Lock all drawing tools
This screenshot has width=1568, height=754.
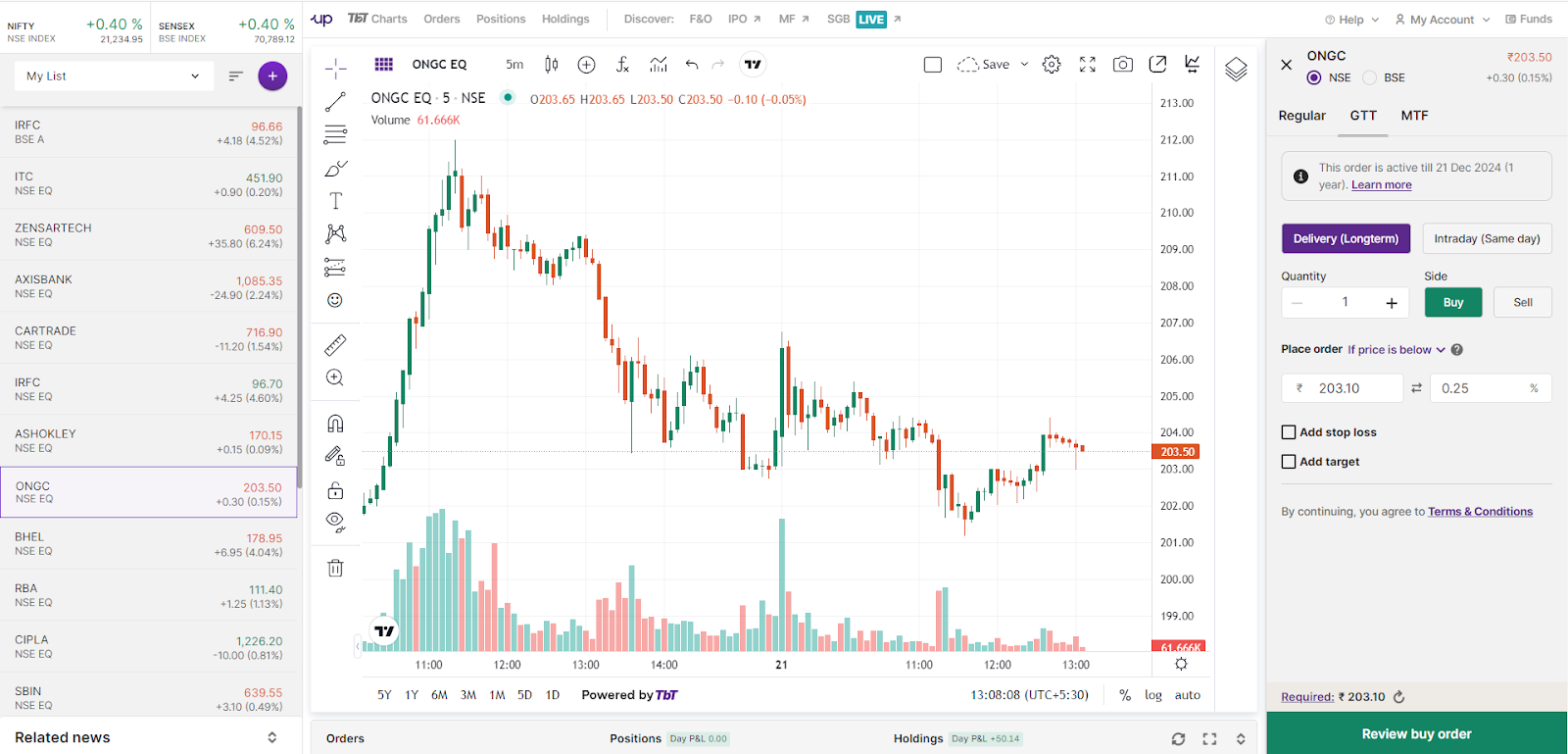335,489
